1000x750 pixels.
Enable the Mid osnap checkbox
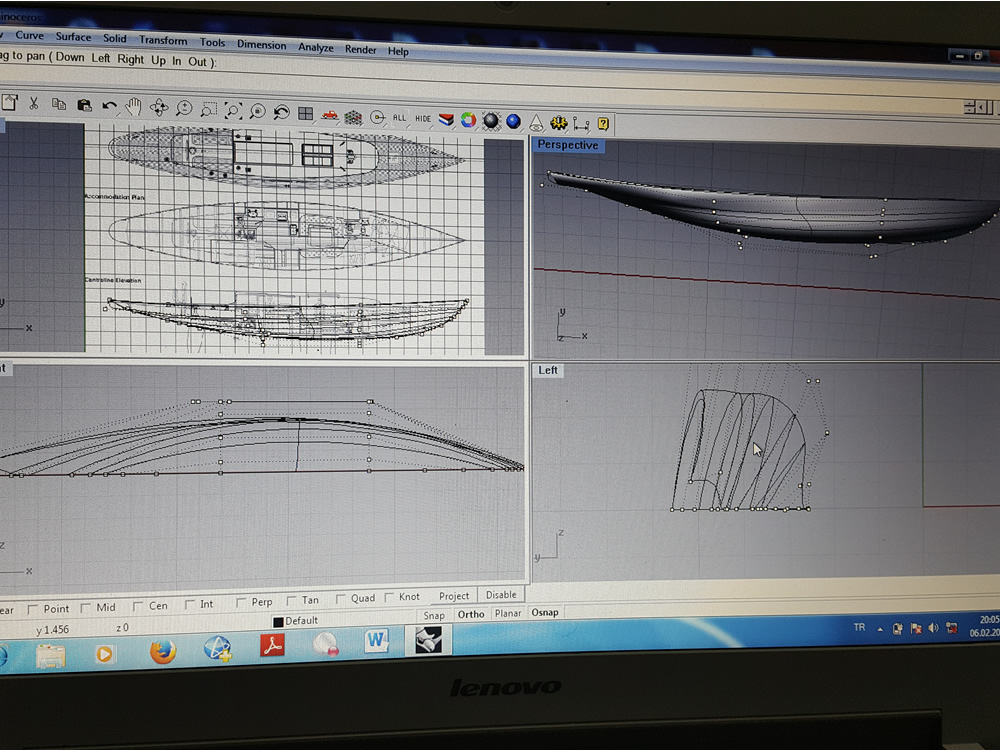click(x=86, y=608)
